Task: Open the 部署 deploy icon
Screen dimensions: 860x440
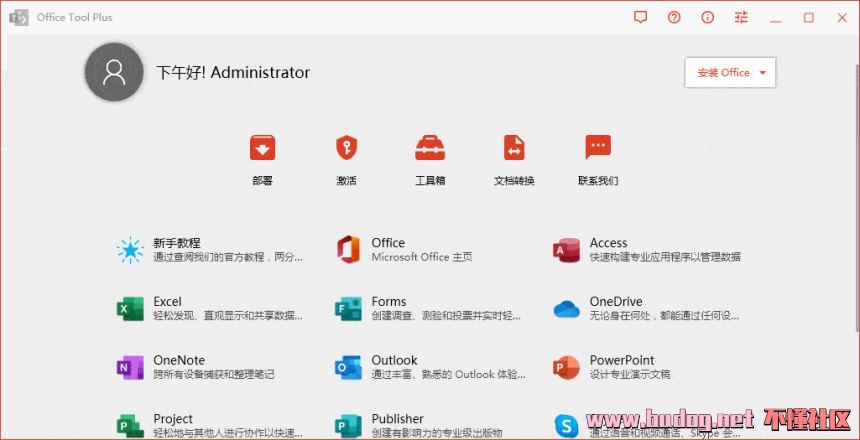Action: pos(262,148)
